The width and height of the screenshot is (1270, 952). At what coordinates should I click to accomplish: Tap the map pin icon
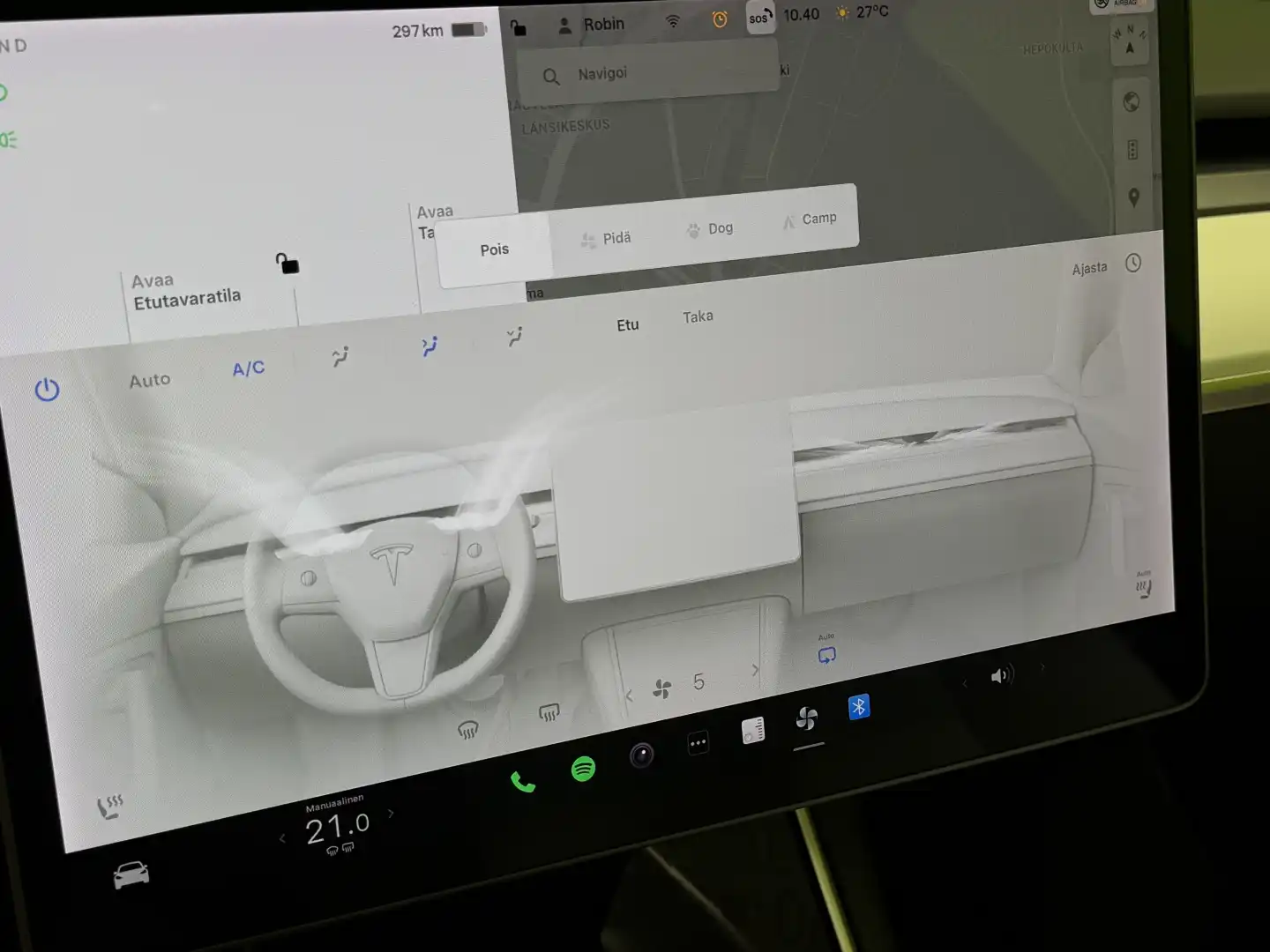point(1134,197)
